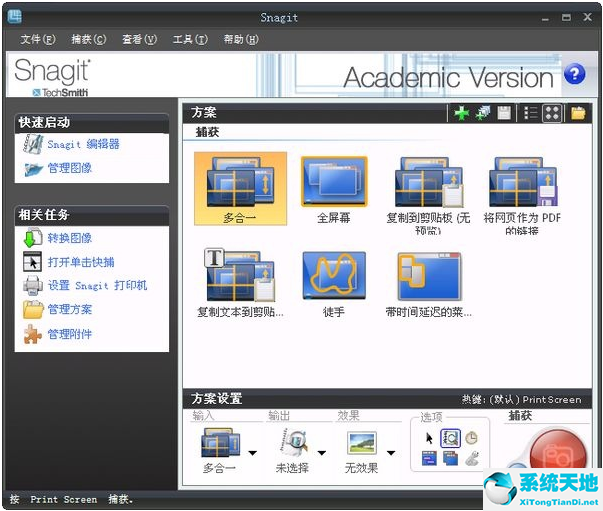Click the 相关任务 panel header
This screenshot has width=603, height=511.
pyautogui.click(x=92, y=215)
